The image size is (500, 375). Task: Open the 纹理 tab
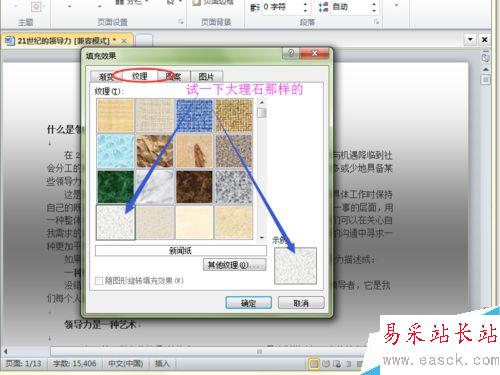point(140,76)
